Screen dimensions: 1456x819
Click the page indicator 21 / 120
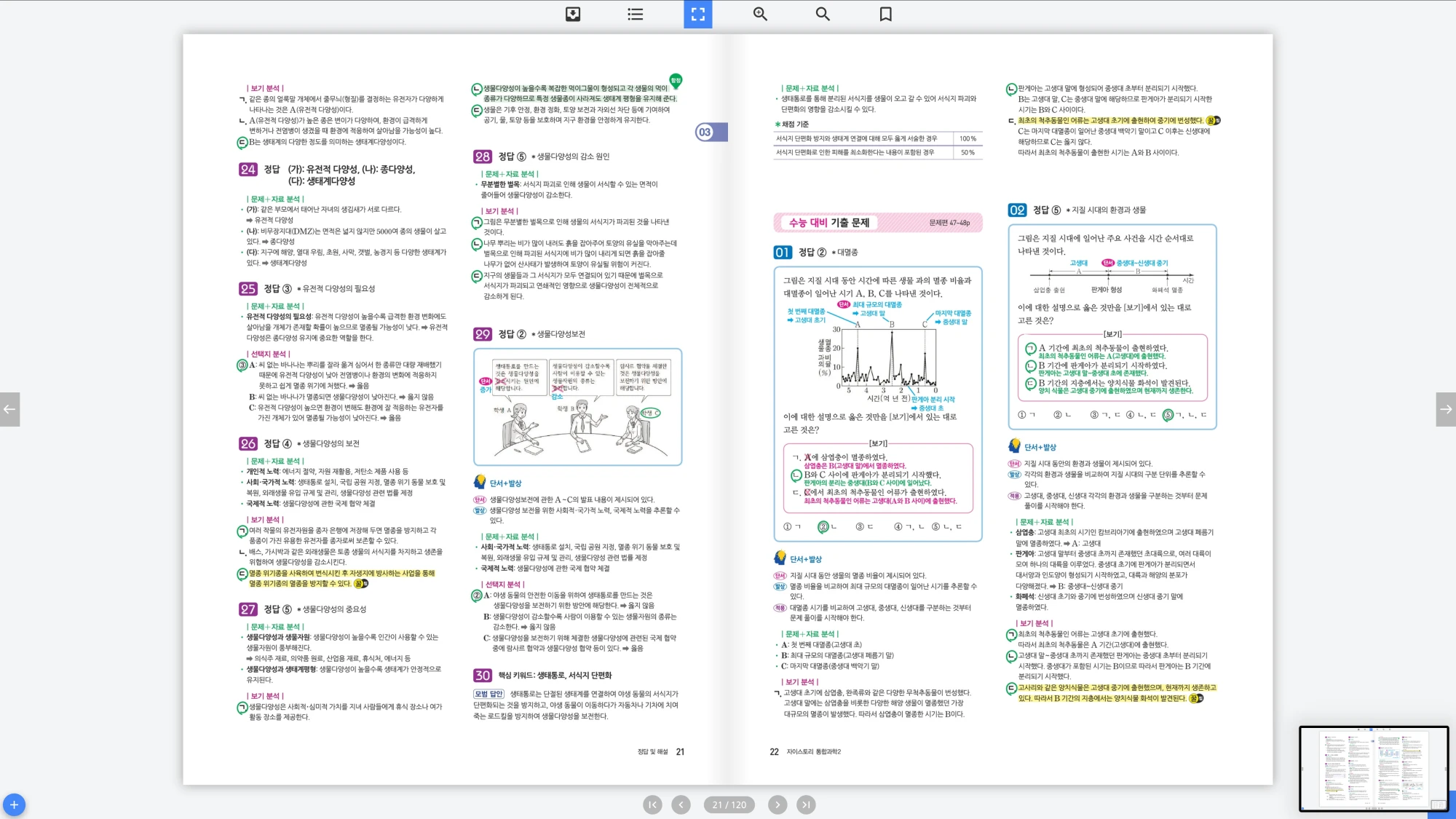[729, 804]
